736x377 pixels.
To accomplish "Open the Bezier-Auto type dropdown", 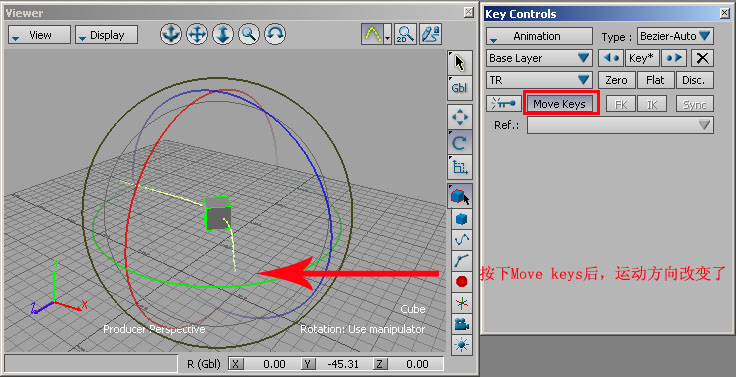I will (x=675, y=36).
